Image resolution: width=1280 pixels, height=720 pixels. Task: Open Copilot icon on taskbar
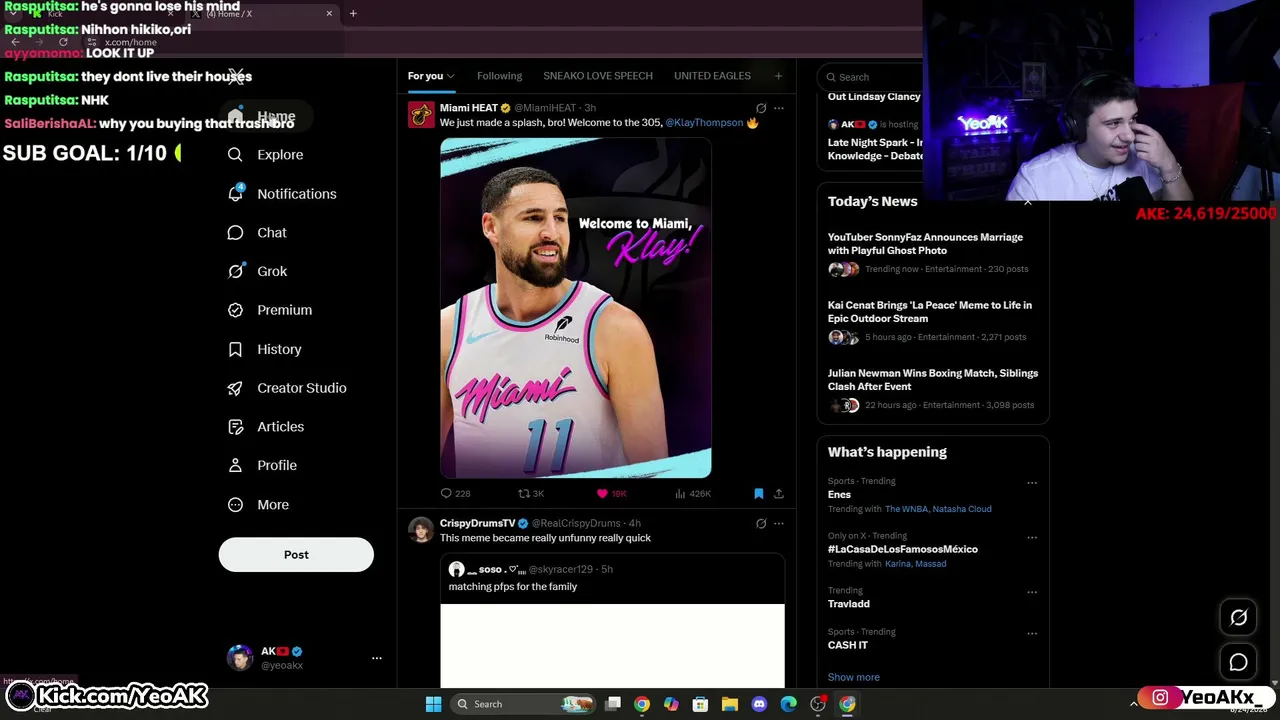pos(671,704)
